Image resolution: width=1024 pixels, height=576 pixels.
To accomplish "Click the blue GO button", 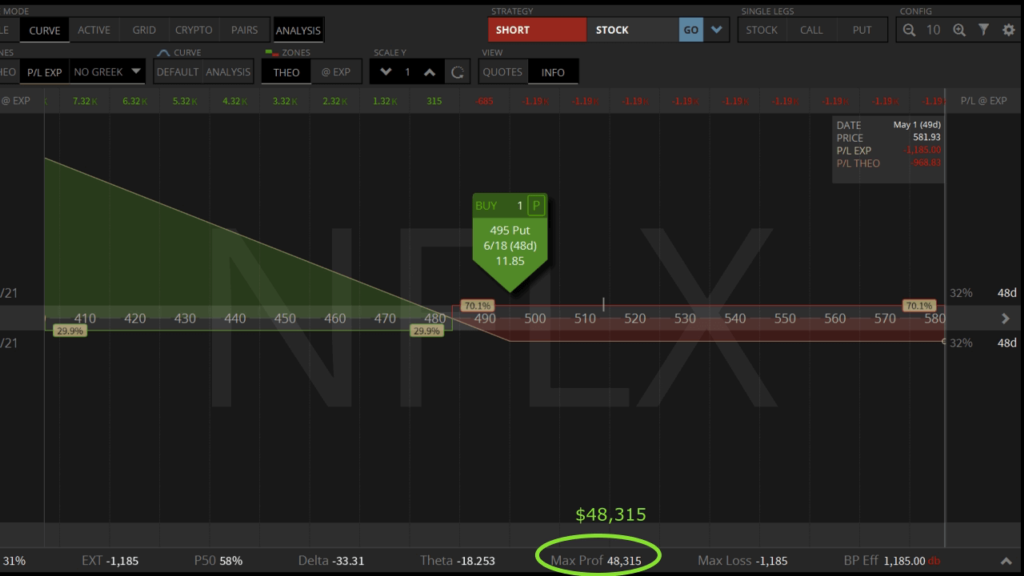I will tap(691, 30).
